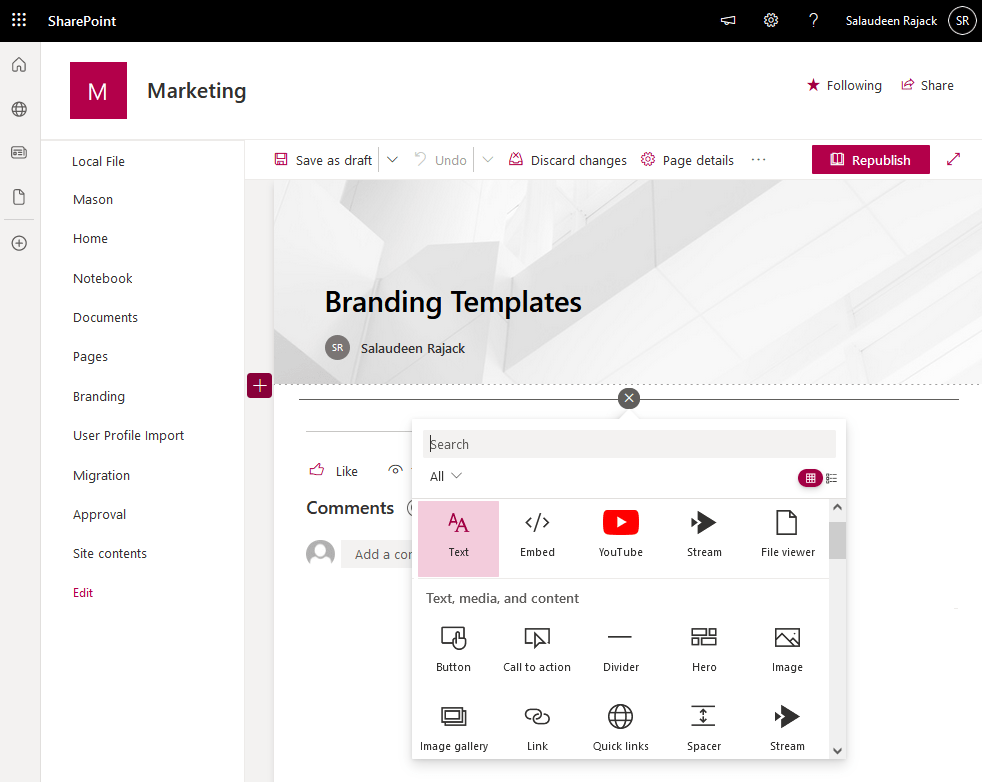Click the web part search field
This screenshot has height=782, width=982.
628,443
